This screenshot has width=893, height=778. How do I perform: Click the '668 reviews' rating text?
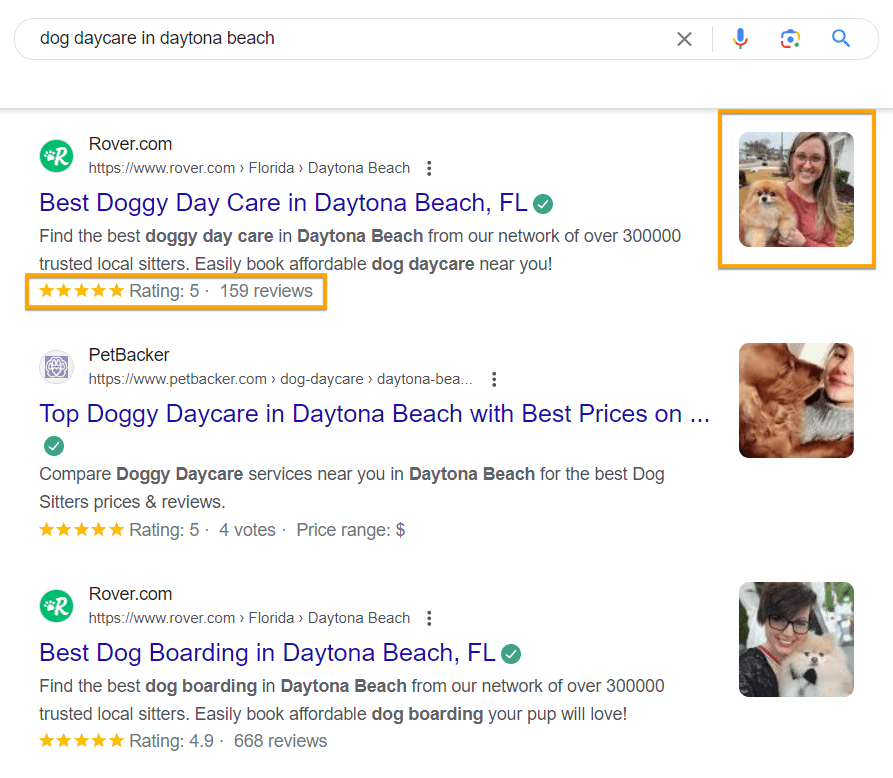coord(280,741)
